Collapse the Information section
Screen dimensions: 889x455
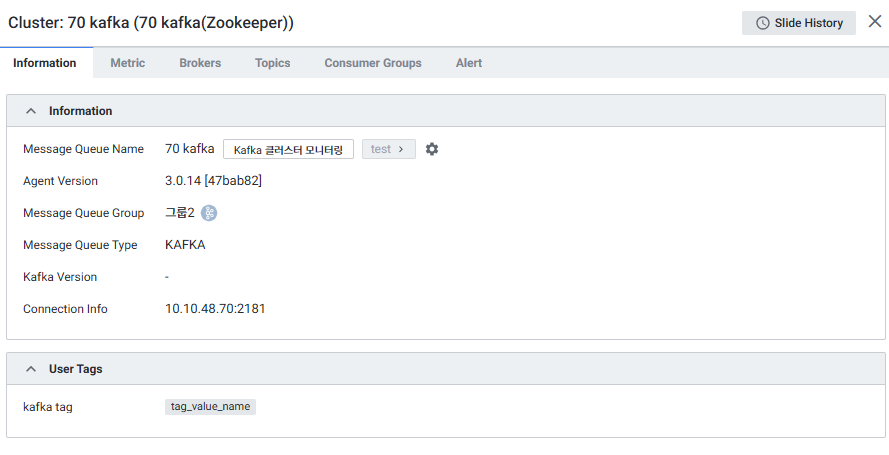(31, 111)
